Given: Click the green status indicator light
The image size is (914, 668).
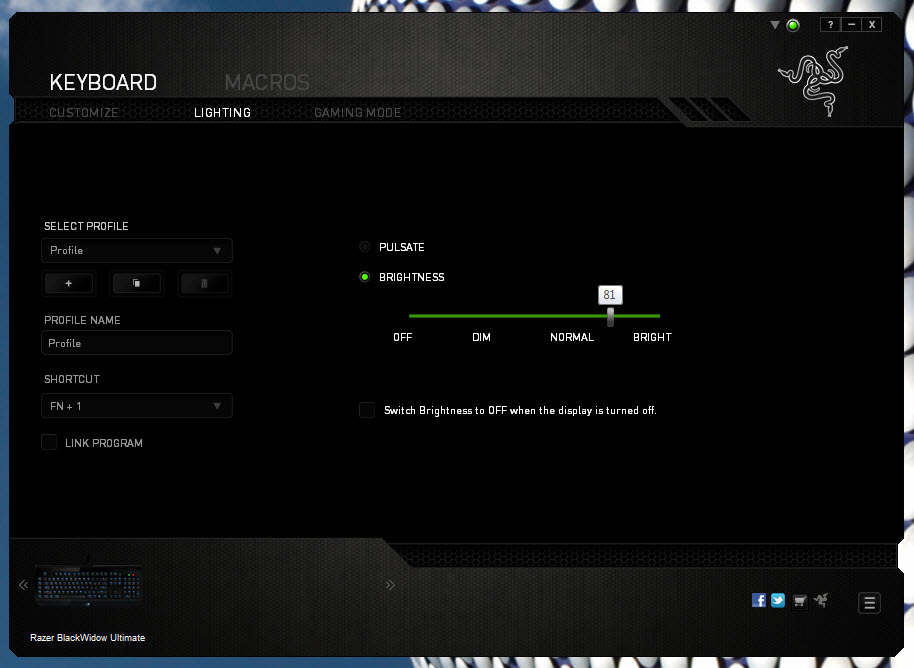Looking at the screenshot, I should click(x=793, y=25).
